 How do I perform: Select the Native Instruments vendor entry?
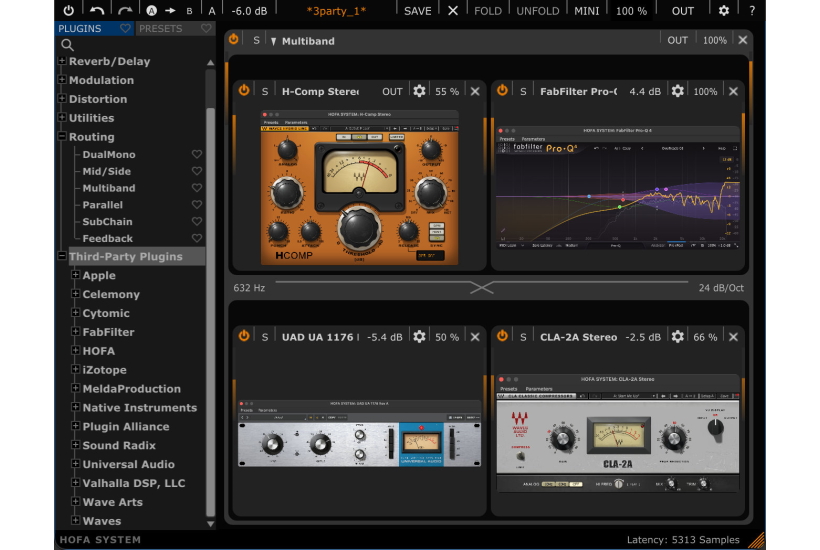(140, 407)
